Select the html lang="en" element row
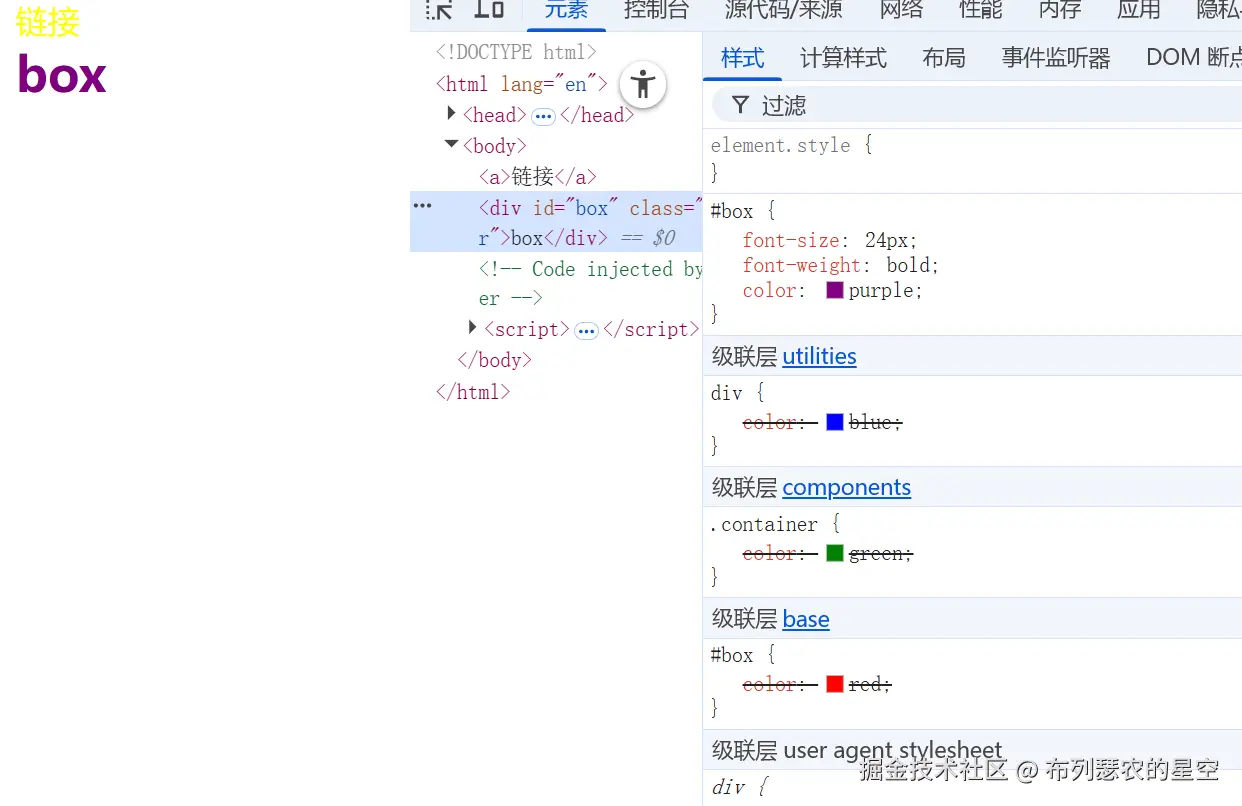The image size is (1242, 806). [521, 84]
